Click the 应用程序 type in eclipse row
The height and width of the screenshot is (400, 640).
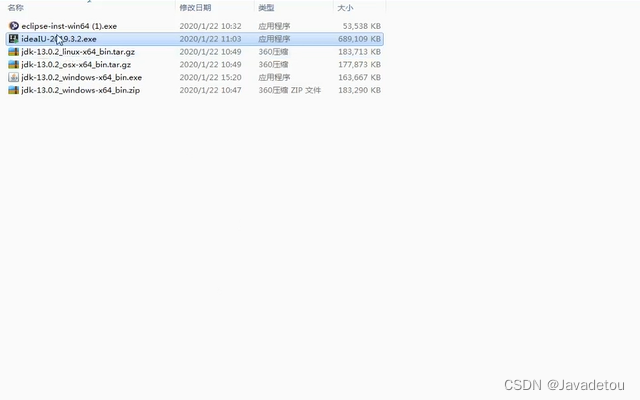pos(274,26)
